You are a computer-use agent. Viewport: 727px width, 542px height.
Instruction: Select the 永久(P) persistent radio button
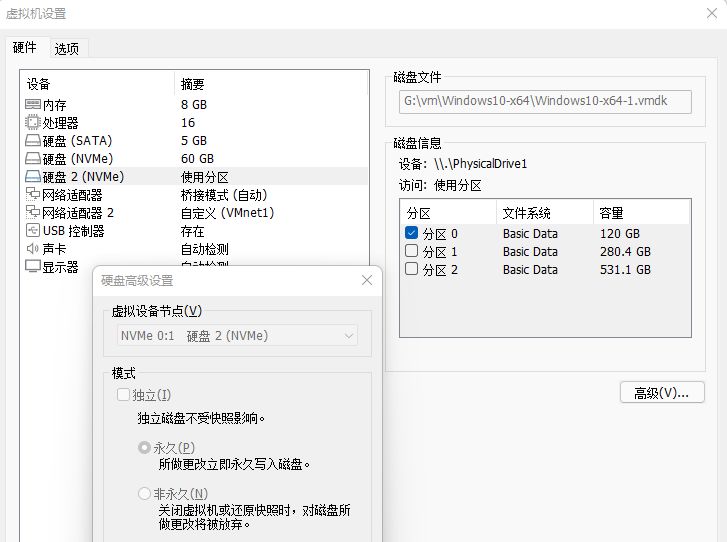point(144,447)
